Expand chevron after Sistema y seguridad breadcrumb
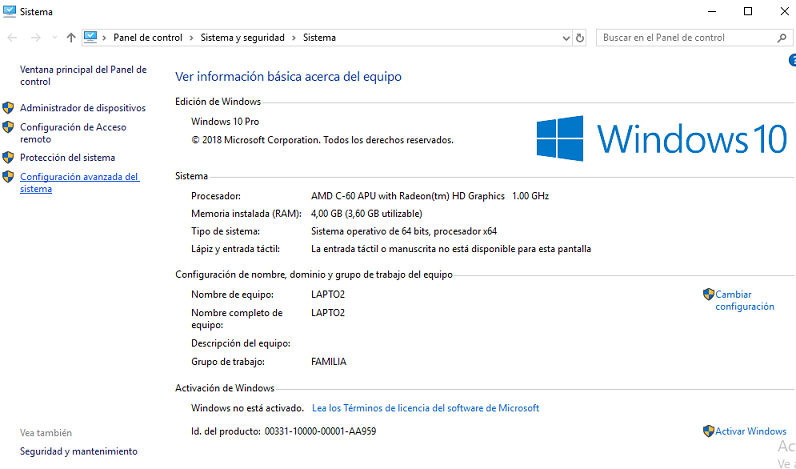Viewport: 796px width, 469px height. (x=294, y=38)
